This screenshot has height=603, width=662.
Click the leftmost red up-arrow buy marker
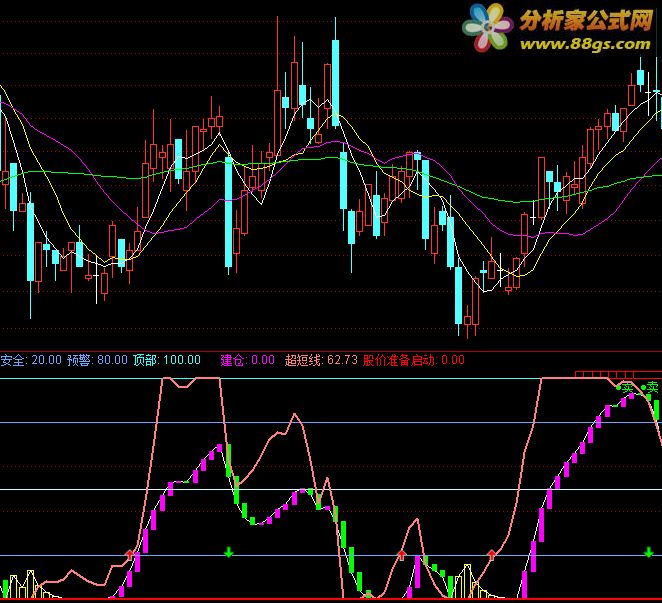130,554
